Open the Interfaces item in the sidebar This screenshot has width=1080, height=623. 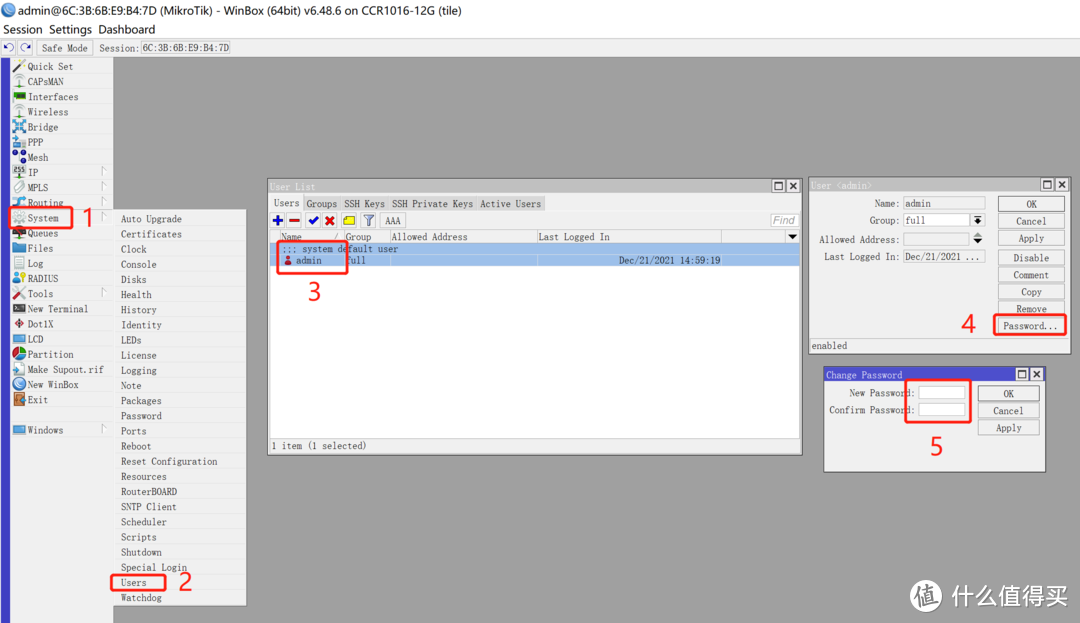(52, 97)
